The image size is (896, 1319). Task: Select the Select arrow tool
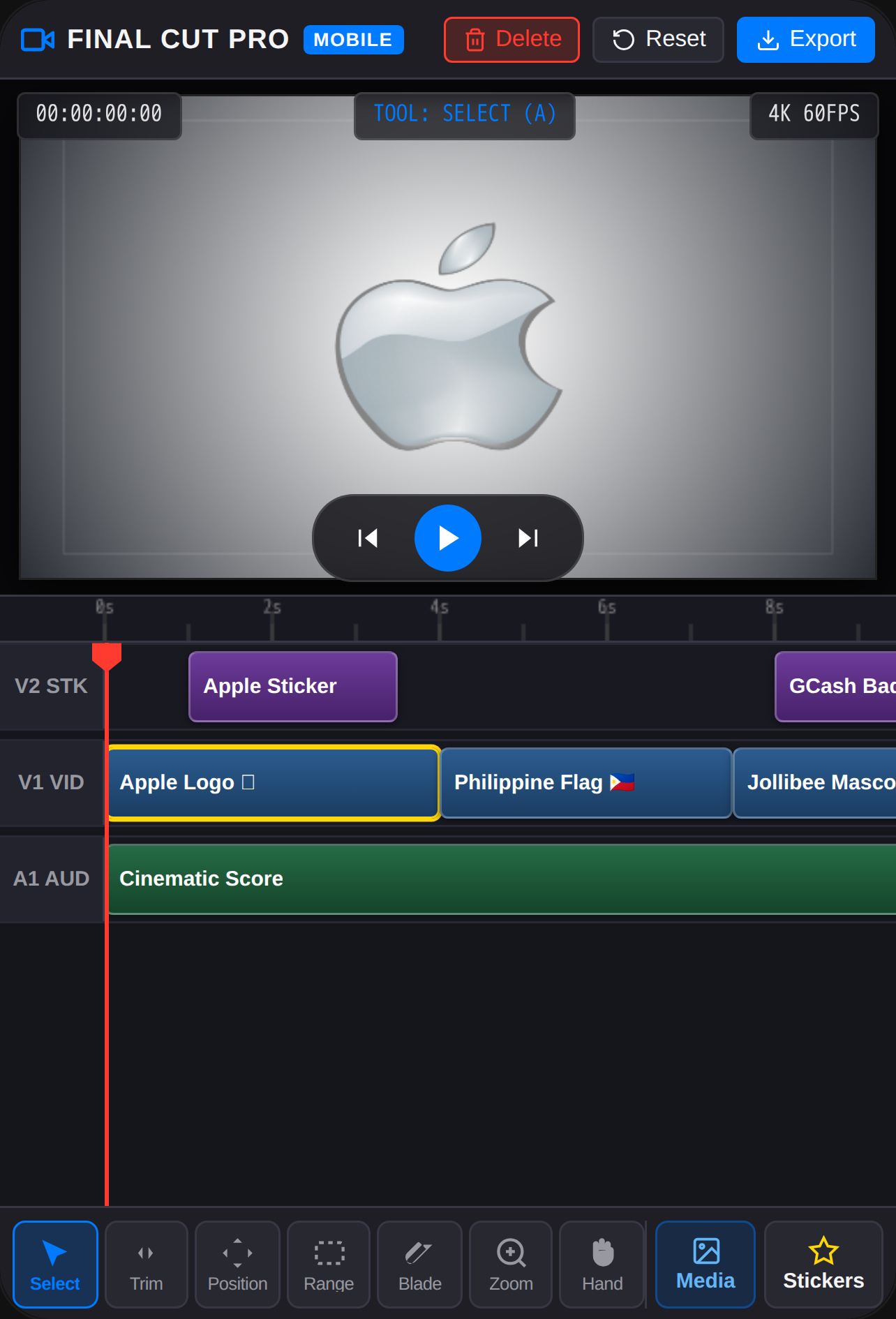[x=55, y=1264]
